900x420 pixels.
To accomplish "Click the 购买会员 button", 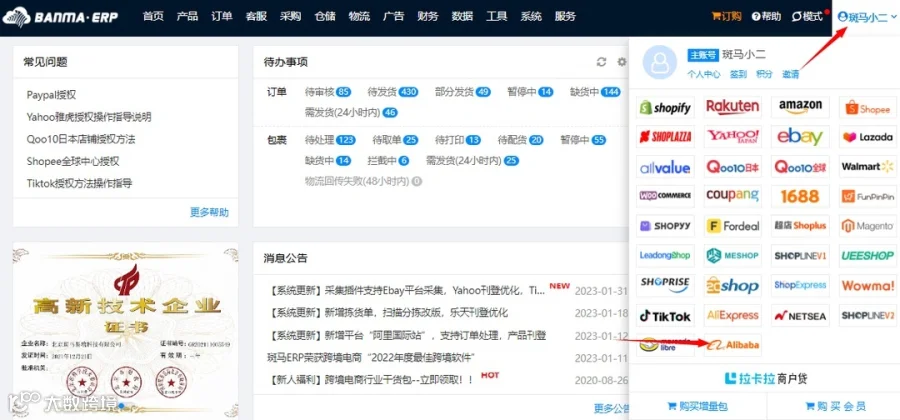I will point(835,406).
